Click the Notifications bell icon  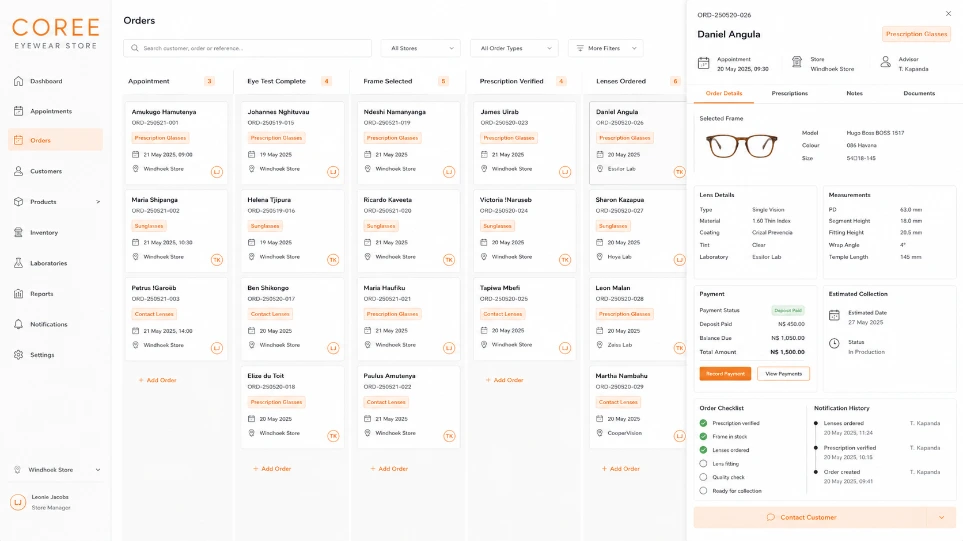tap(18, 324)
